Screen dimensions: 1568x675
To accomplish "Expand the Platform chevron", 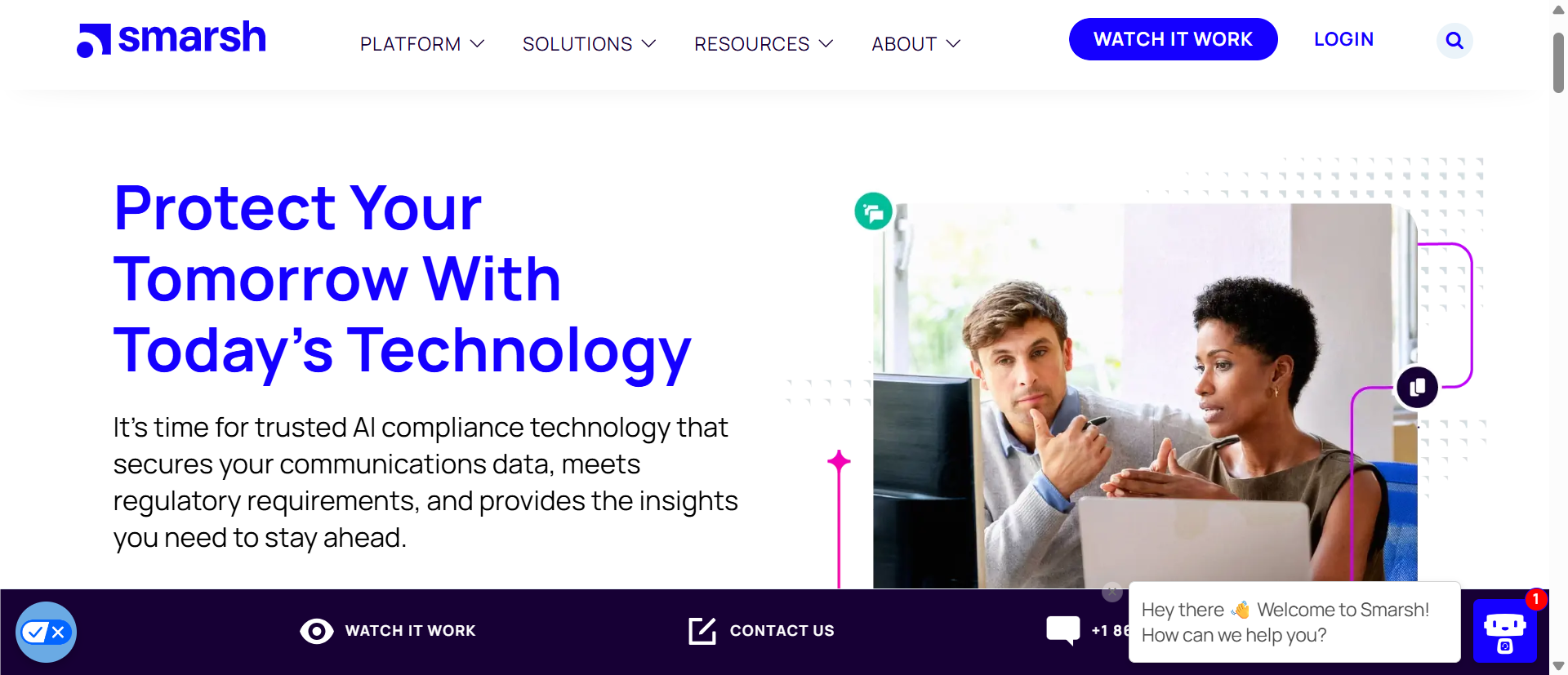I will (478, 43).
